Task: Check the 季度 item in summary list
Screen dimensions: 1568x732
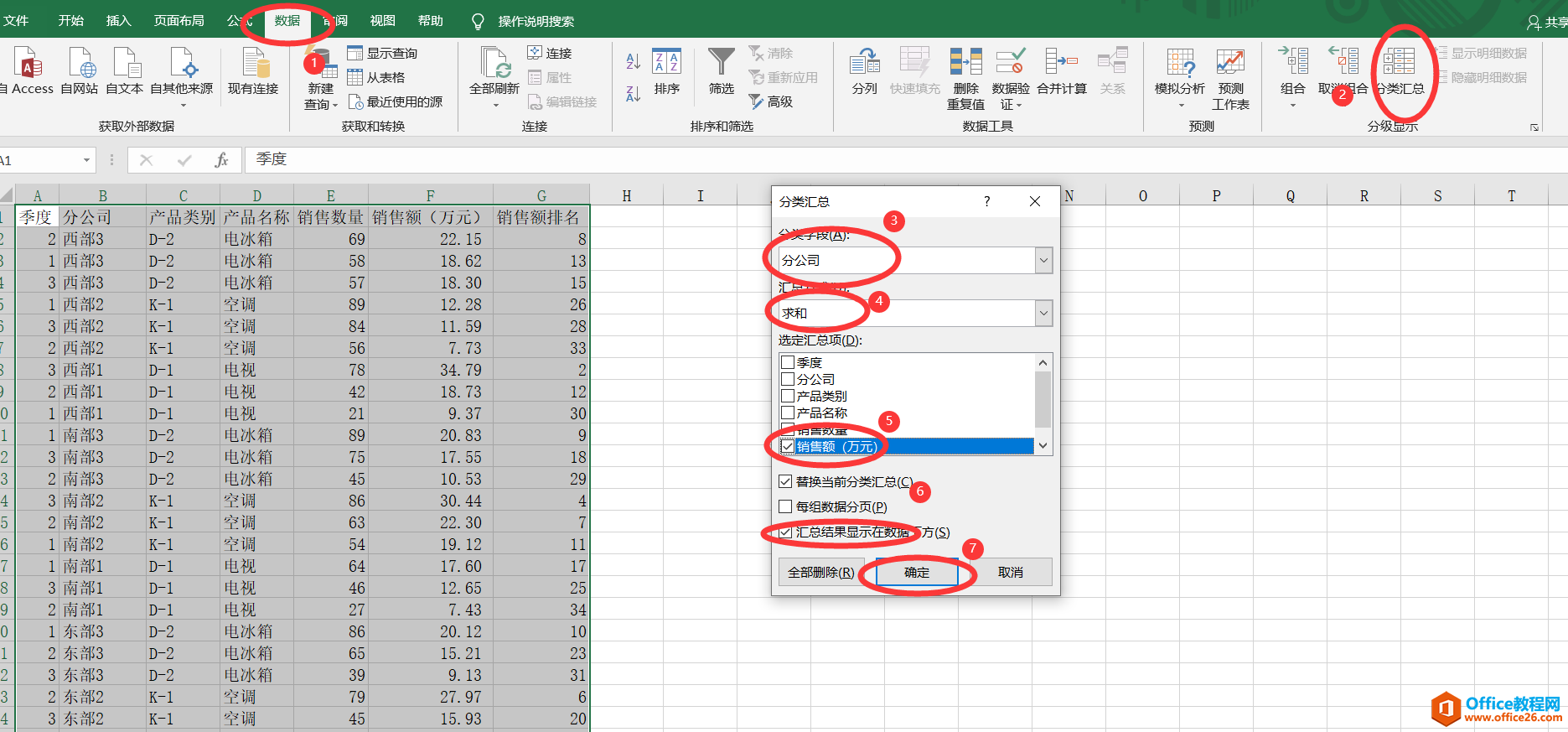Action: pos(788,362)
